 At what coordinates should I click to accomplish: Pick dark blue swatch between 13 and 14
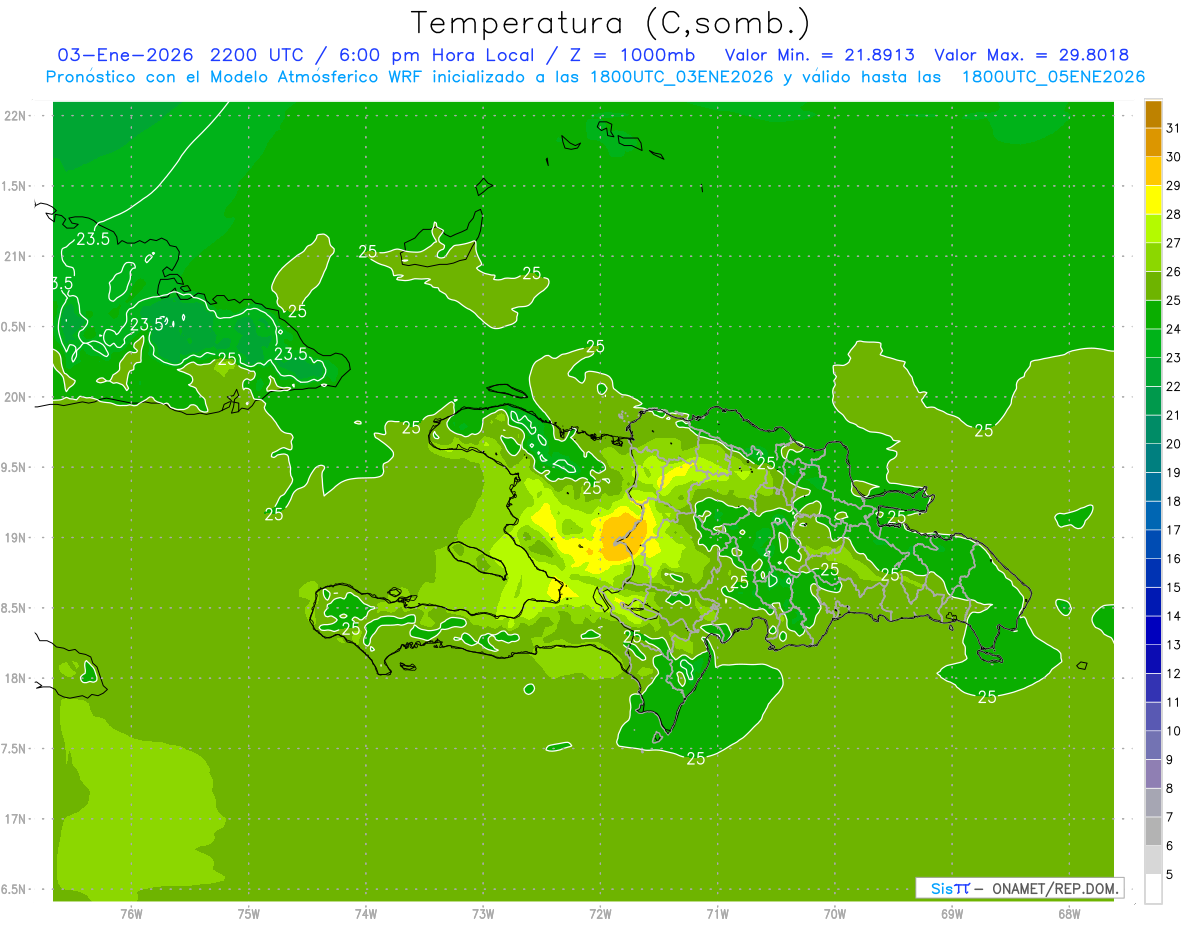[x=1153, y=630]
